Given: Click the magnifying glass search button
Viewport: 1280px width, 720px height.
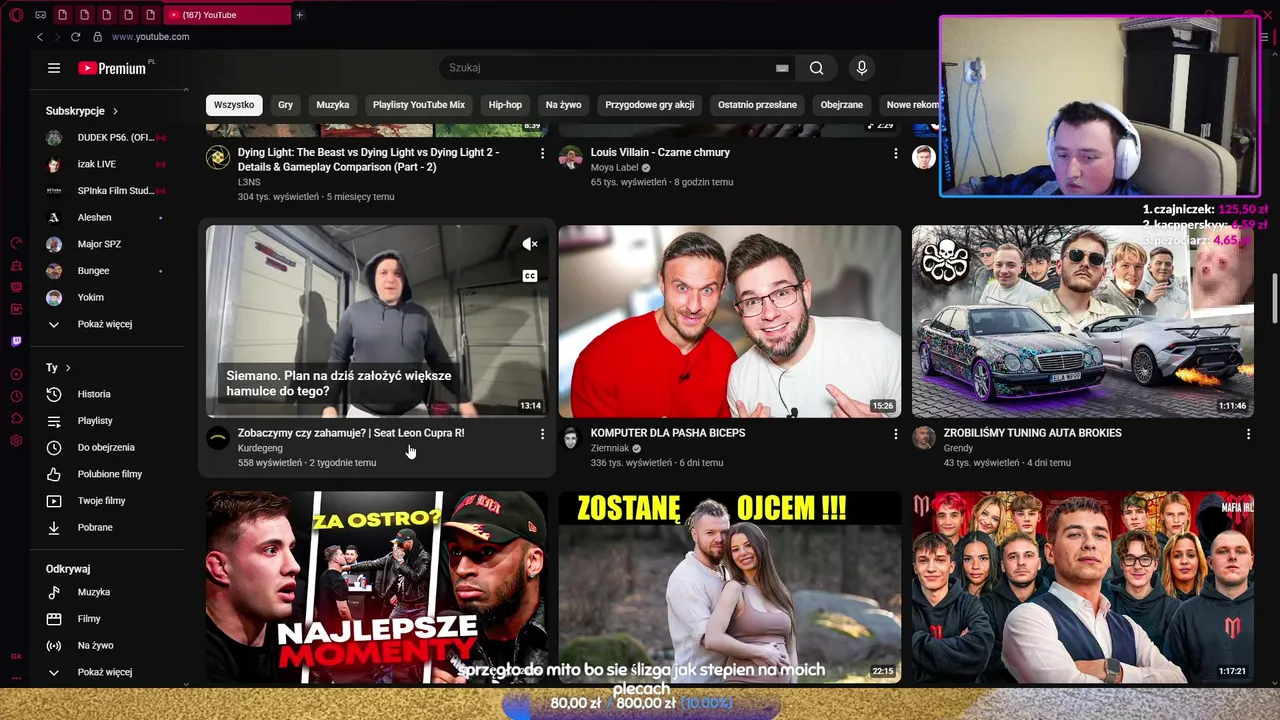Looking at the screenshot, I should pos(817,68).
